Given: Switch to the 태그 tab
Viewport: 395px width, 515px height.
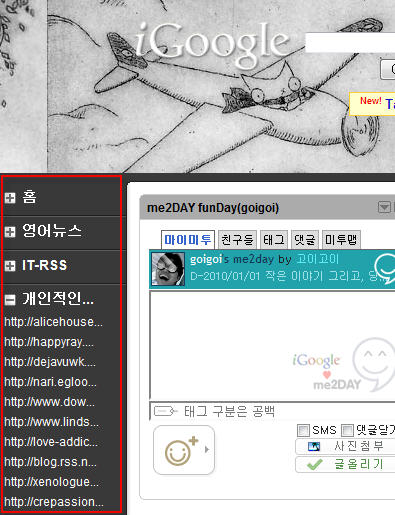Looking at the screenshot, I should point(274,240).
